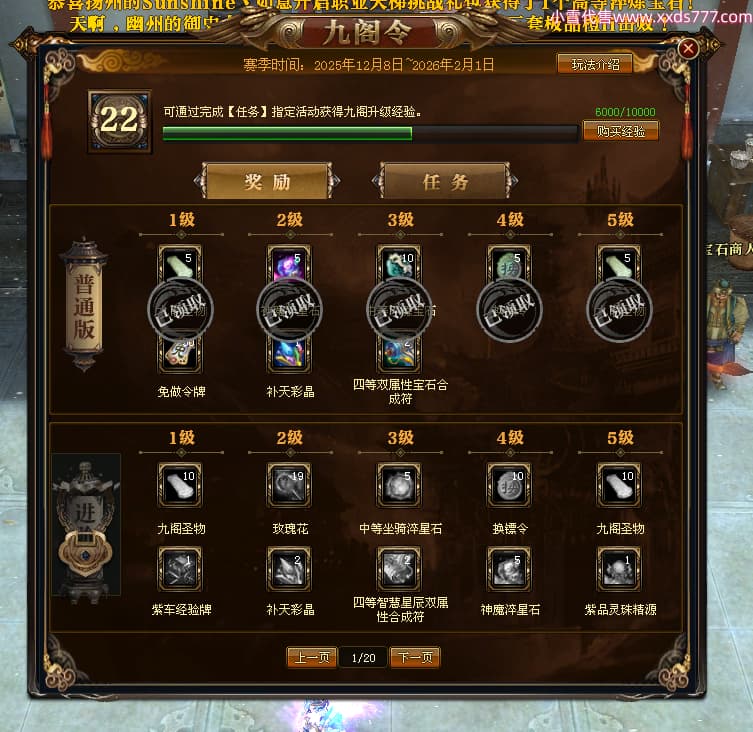Click the 免做令牌 icon in the normal tier
Image resolution: width=753 pixels, height=732 pixels.
[180, 354]
